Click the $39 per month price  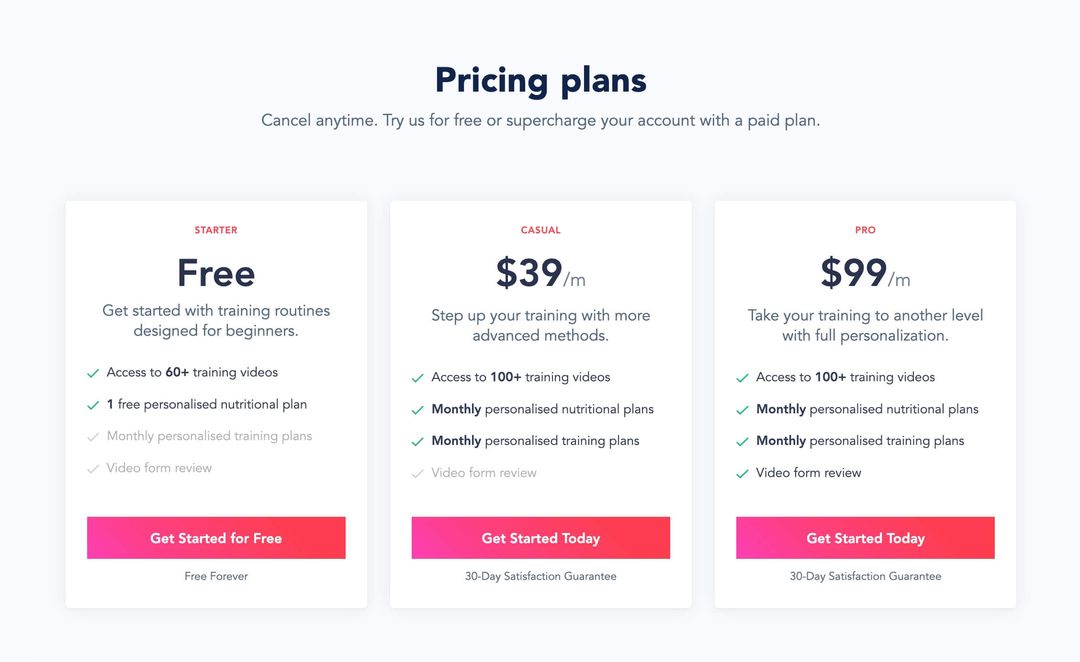540,273
